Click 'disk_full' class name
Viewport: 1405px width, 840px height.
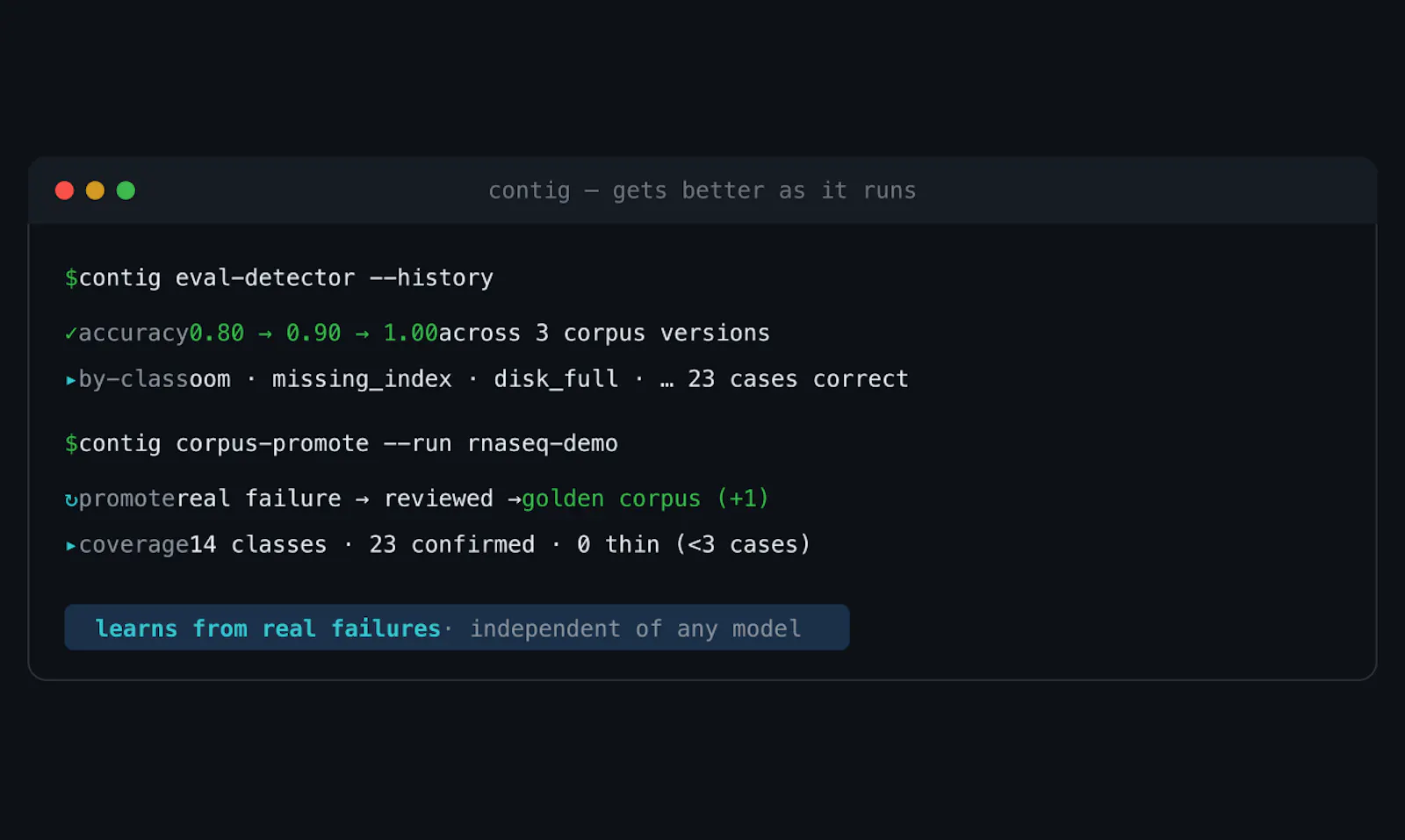556,379
